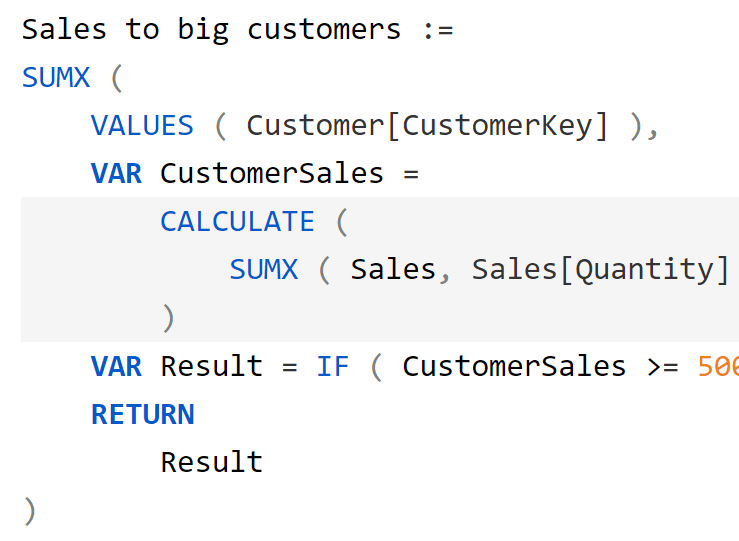Image resolution: width=739 pixels, height=541 pixels.
Task: Place cursor on CustomerSales variable declaration
Action: [x=271, y=174]
